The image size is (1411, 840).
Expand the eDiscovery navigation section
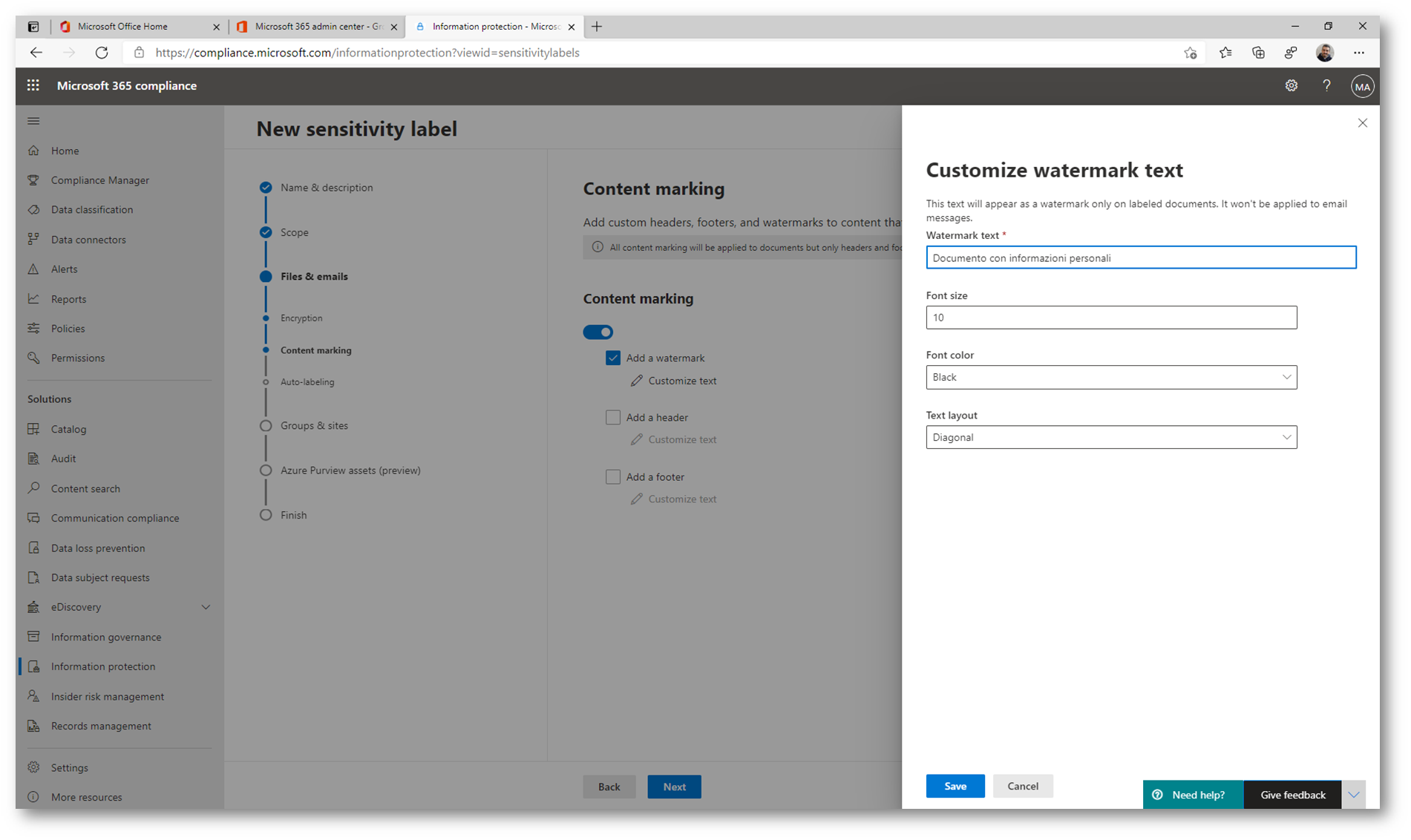[x=206, y=607]
